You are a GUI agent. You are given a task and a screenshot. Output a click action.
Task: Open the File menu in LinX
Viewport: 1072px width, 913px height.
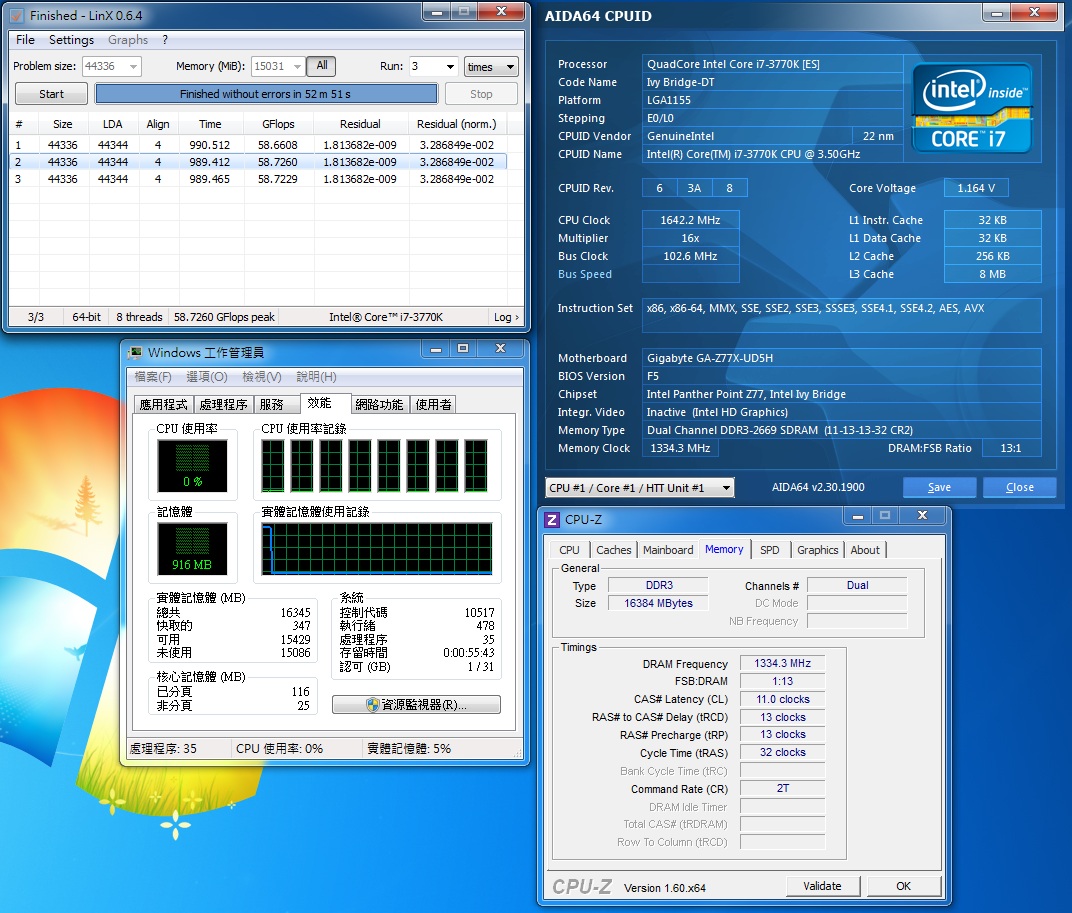click(x=25, y=40)
